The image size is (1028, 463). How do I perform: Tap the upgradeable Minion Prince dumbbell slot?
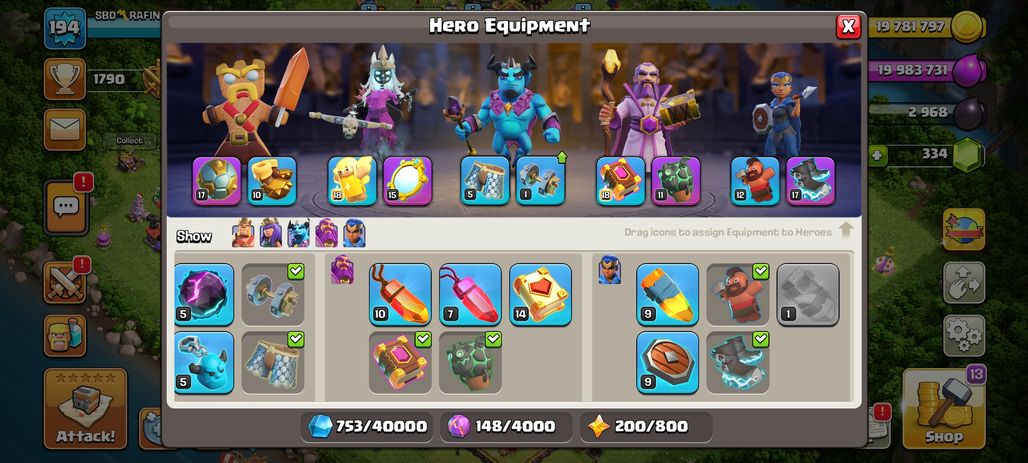[x=541, y=181]
